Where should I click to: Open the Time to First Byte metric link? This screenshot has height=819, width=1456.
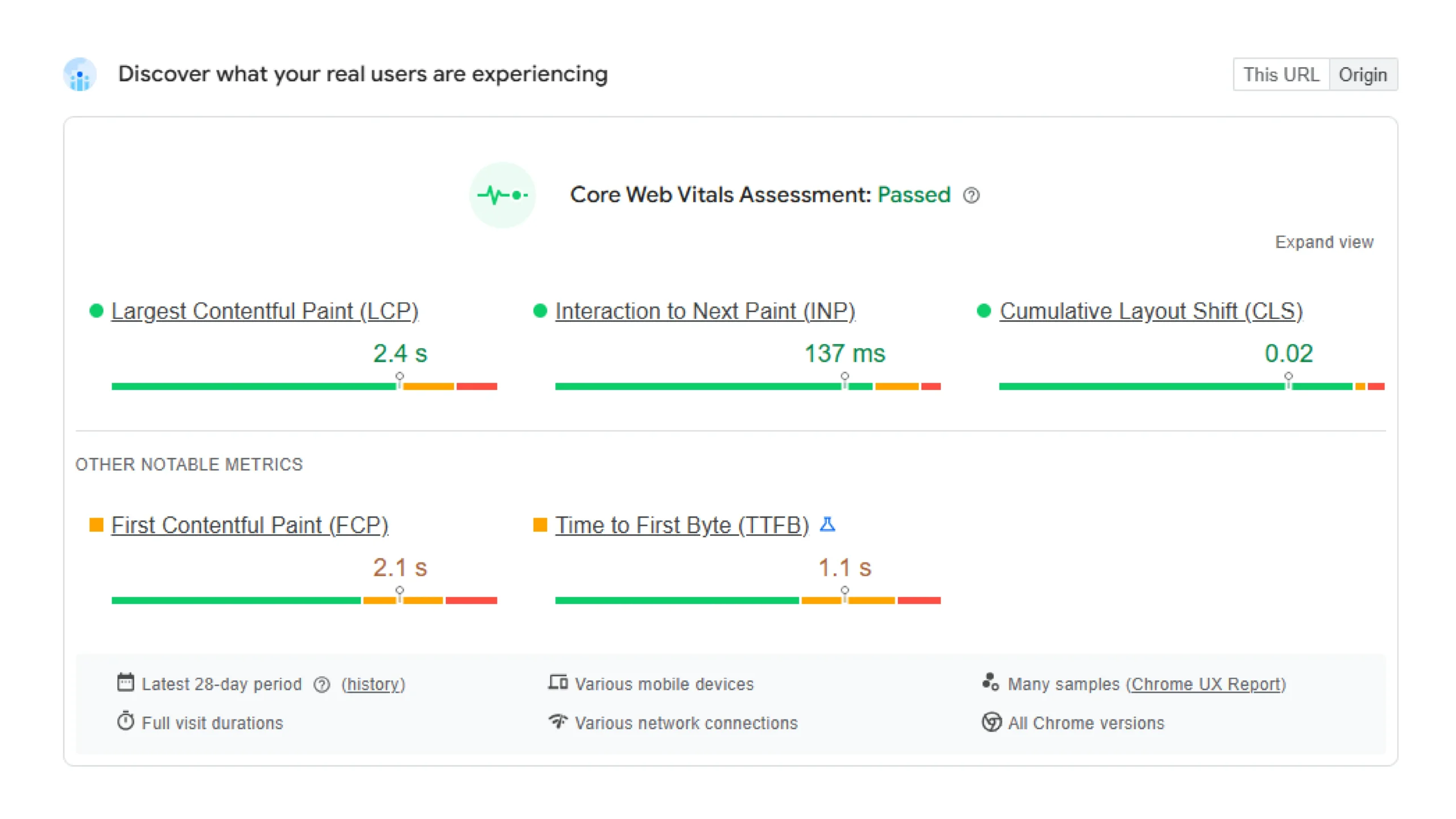(x=681, y=524)
